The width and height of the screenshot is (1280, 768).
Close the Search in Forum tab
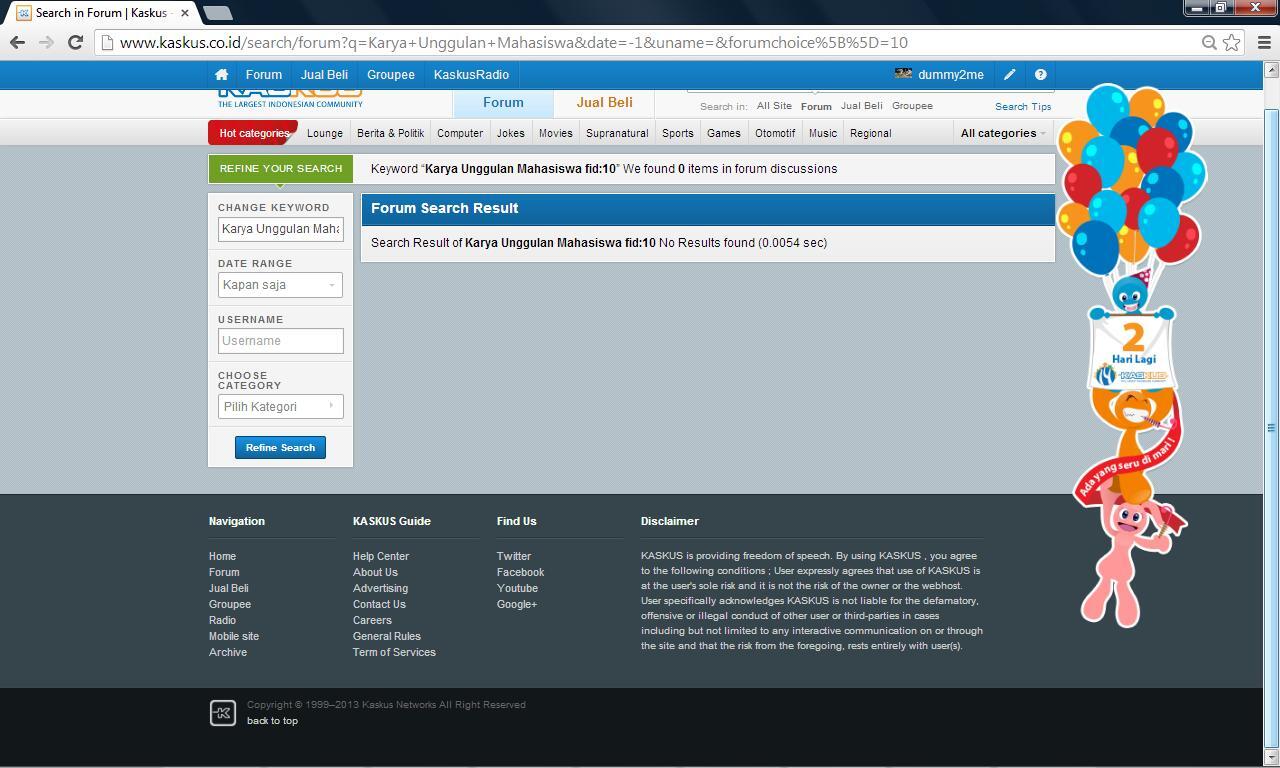click(185, 13)
